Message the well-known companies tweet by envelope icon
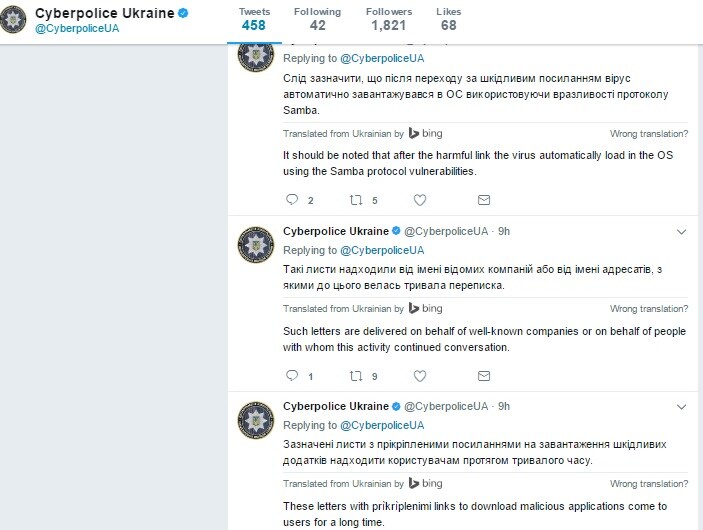The width and height of the screenshot is (703, 530). [x=484, y=376]
